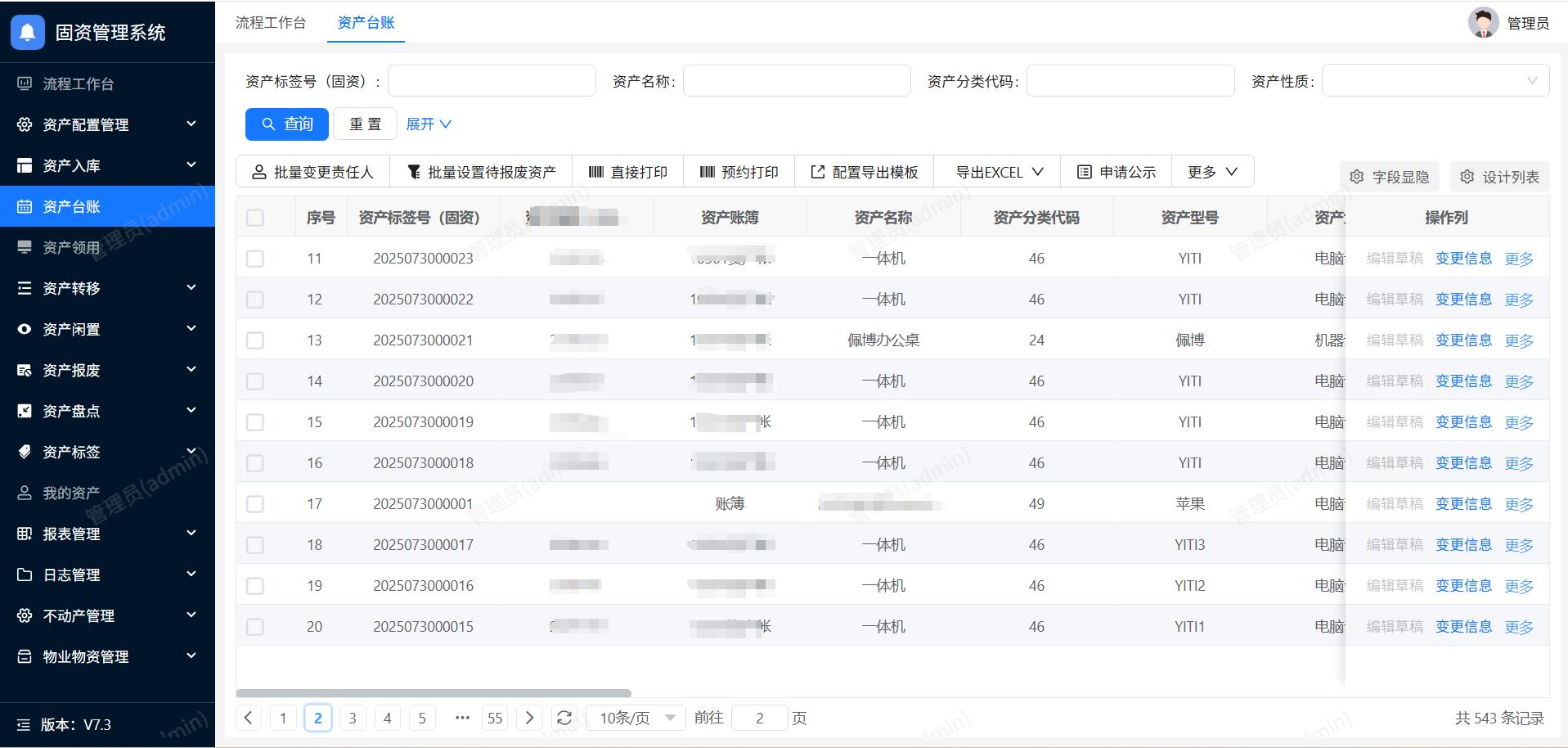Check the row 20 checkbox
1568x748 pixels.
tap(255, 627)
